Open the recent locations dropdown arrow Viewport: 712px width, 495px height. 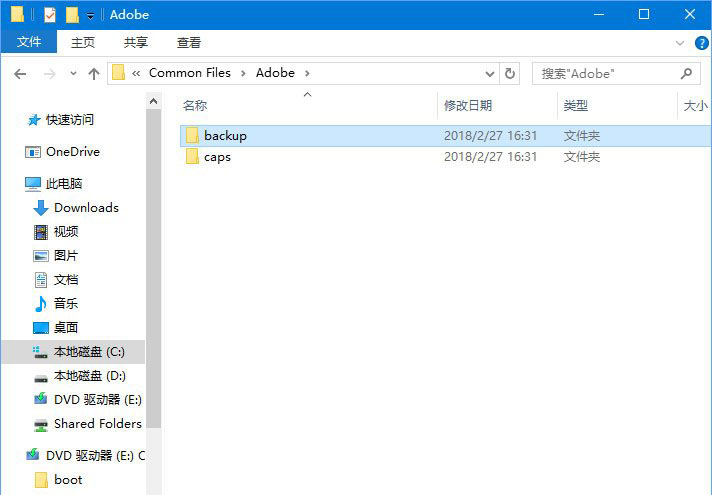[73, 73]
